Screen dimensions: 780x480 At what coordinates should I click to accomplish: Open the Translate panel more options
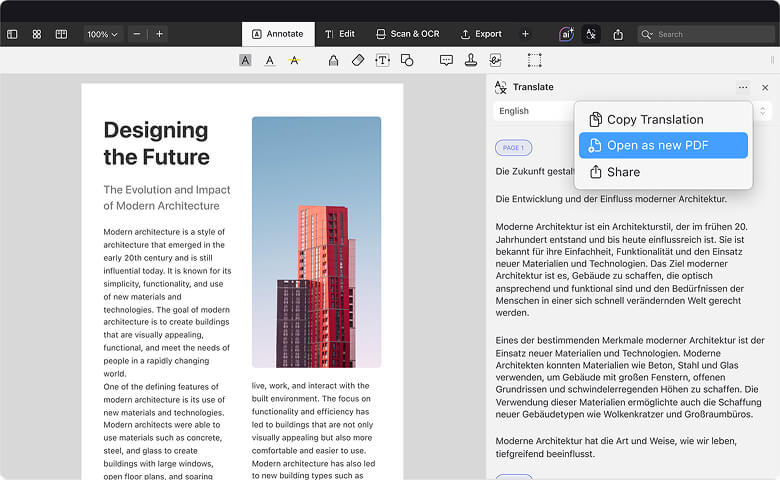click(742, 87)
